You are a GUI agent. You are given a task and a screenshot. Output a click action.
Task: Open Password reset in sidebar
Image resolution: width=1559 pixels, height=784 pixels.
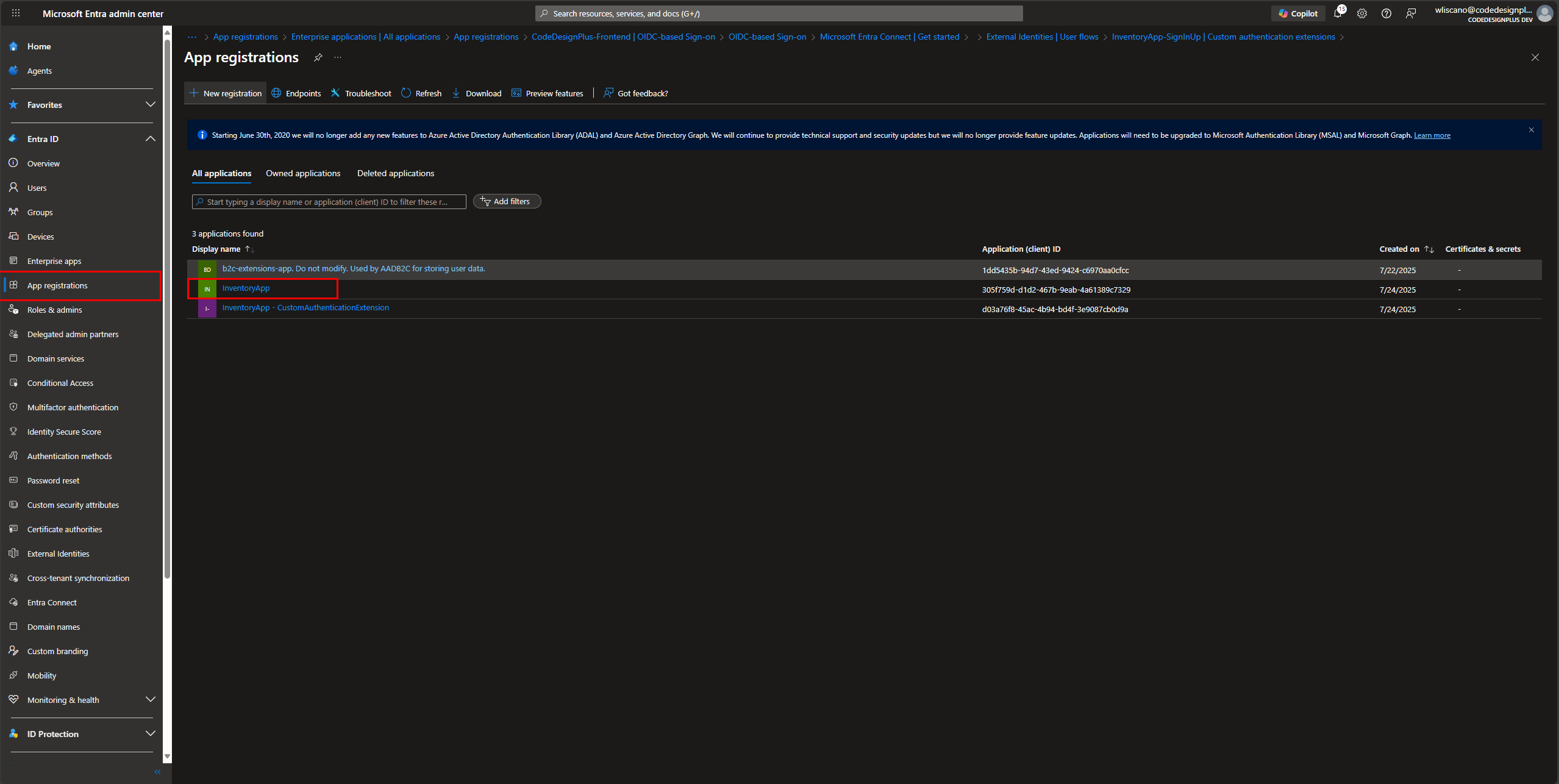[x=53, y=480]
